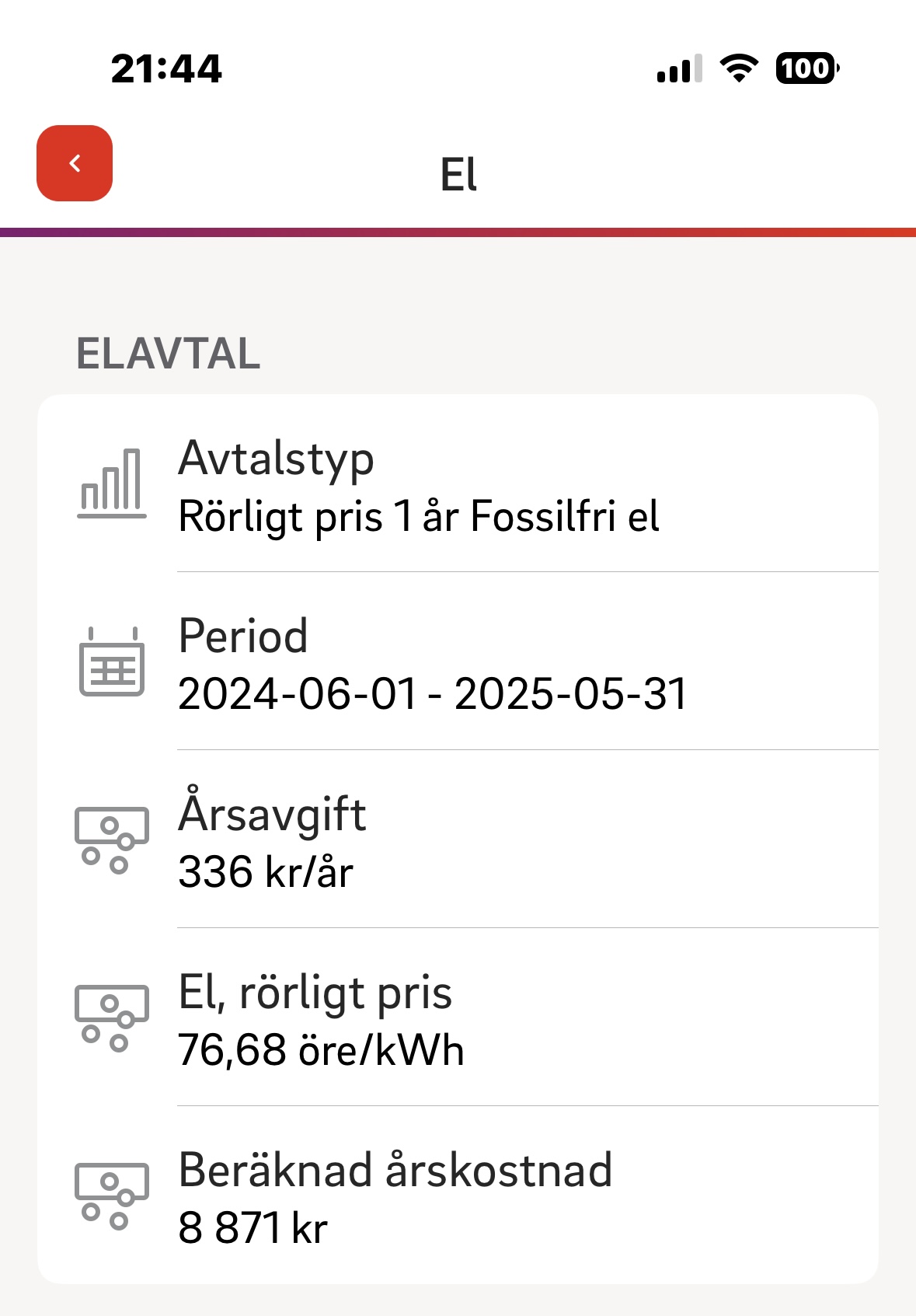The image size is (916, 1316).
Task: Select the Period row label
Action: click(x=243, y=636)
